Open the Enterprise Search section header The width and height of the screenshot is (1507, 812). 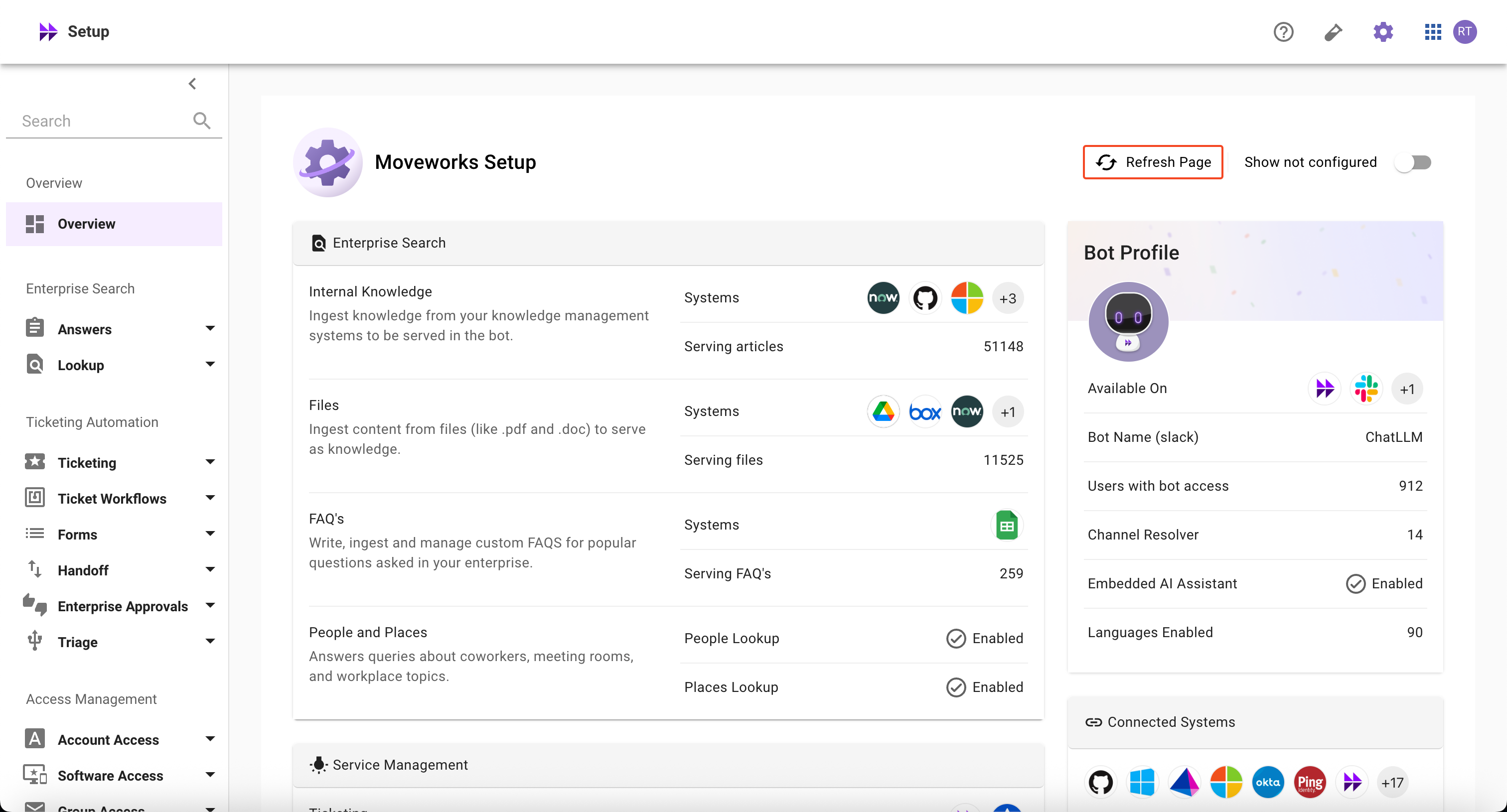668,243
